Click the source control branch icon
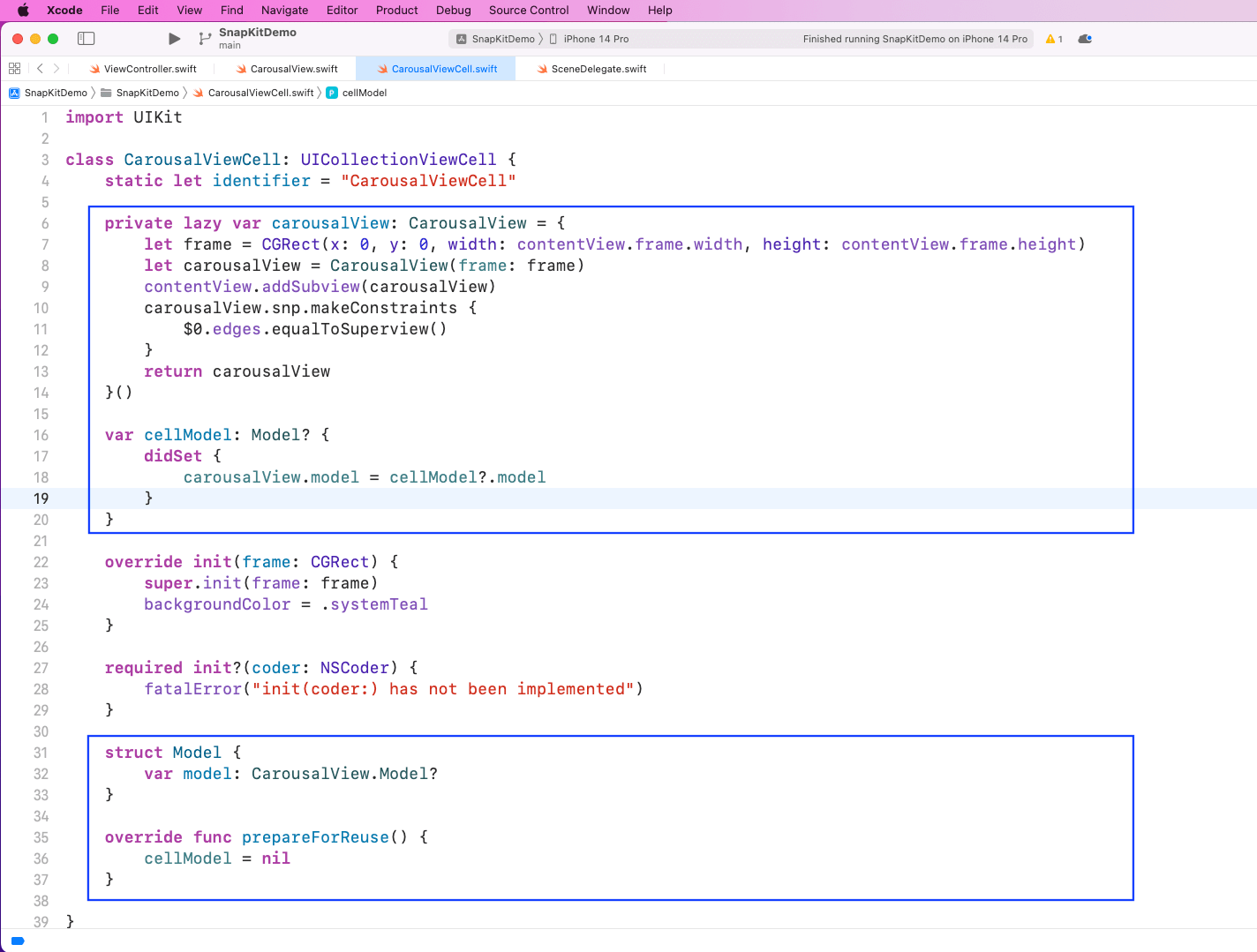Image resolution: width=1257 pixels, height=952 pixels. click(205, 39)
